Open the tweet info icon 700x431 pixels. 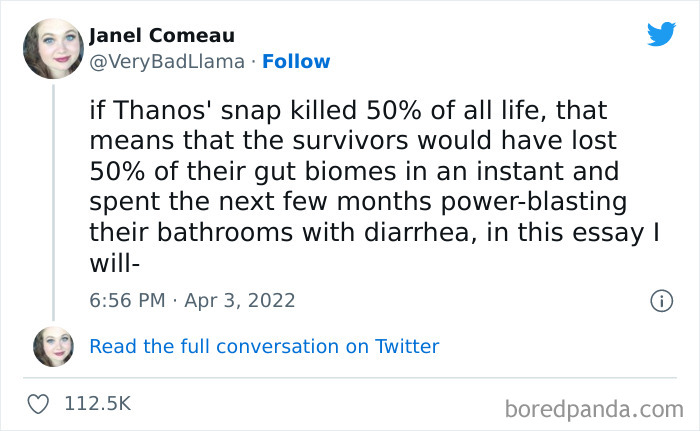pyautogui.click(x=660, y=300)
